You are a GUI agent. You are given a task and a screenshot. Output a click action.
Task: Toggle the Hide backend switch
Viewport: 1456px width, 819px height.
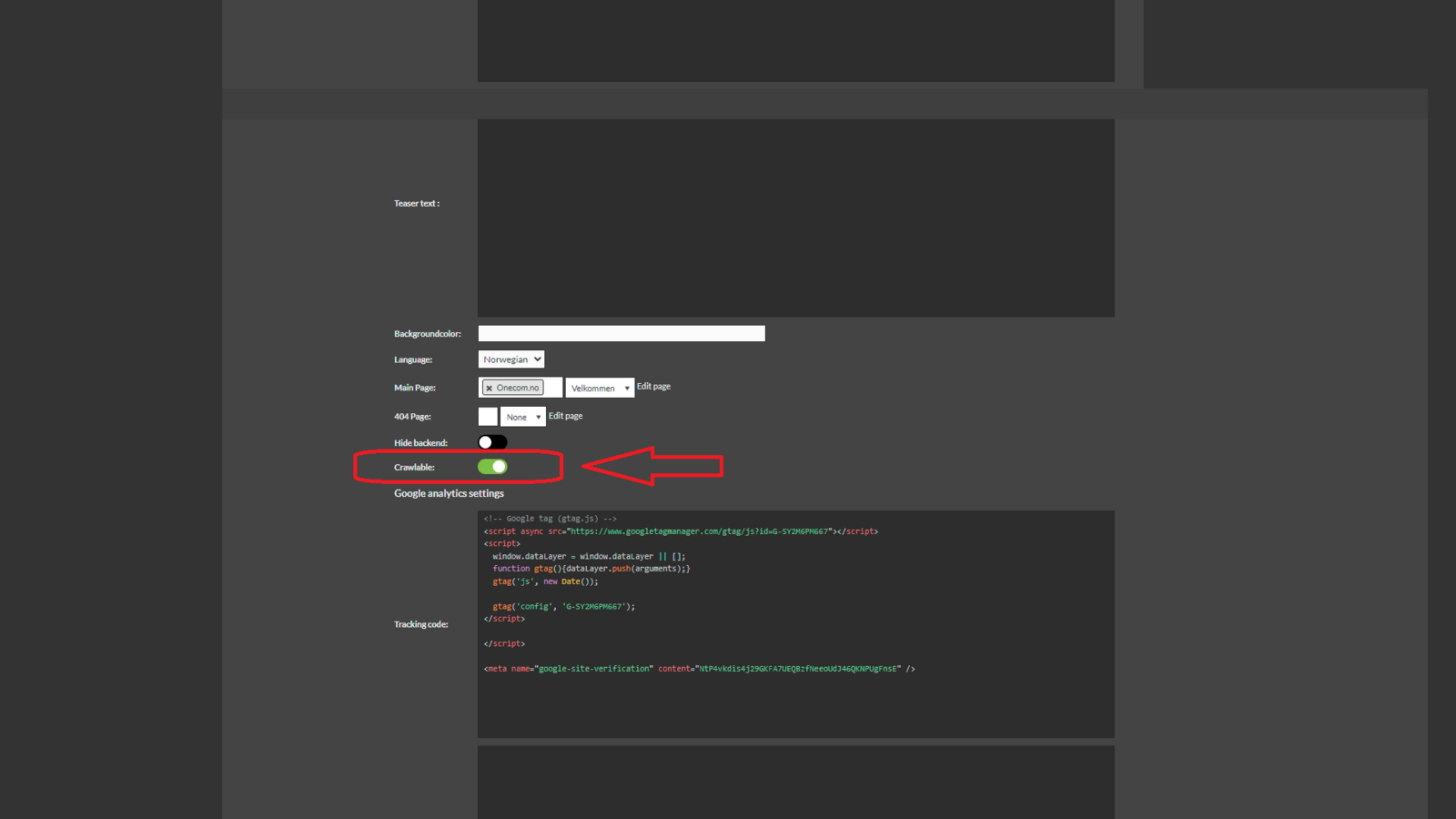492,442
